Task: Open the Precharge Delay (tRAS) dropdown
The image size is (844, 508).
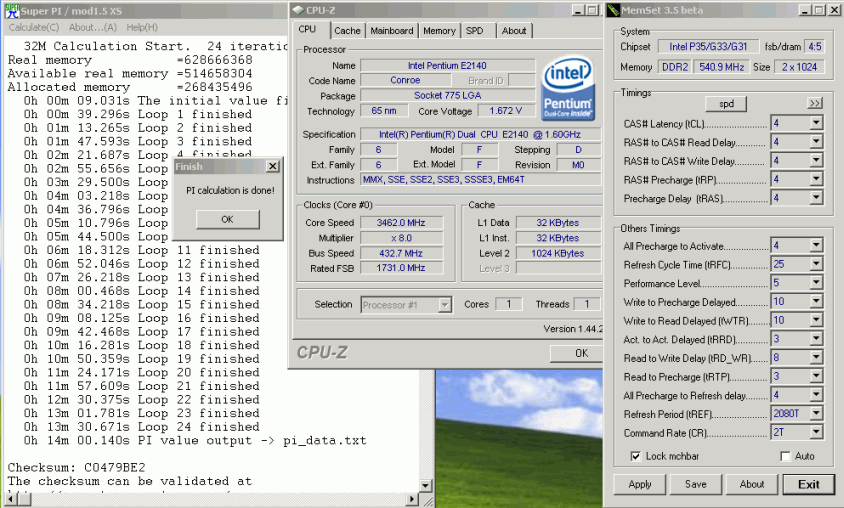Action: pos(816,198)
